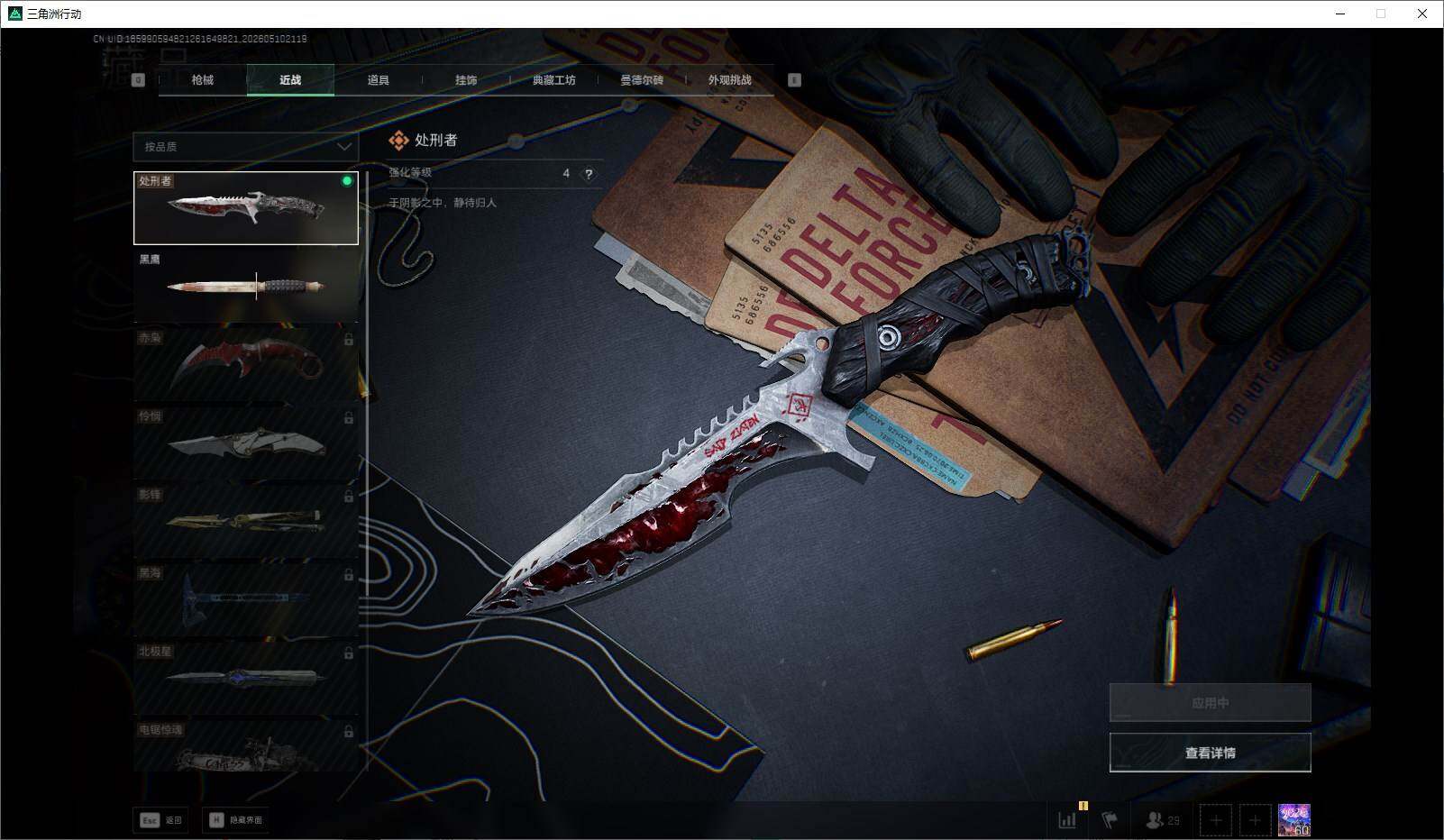Click the 三角洲行动 app icon in title bar
This screenshot has height=840, width=1444.
point(14,14)
